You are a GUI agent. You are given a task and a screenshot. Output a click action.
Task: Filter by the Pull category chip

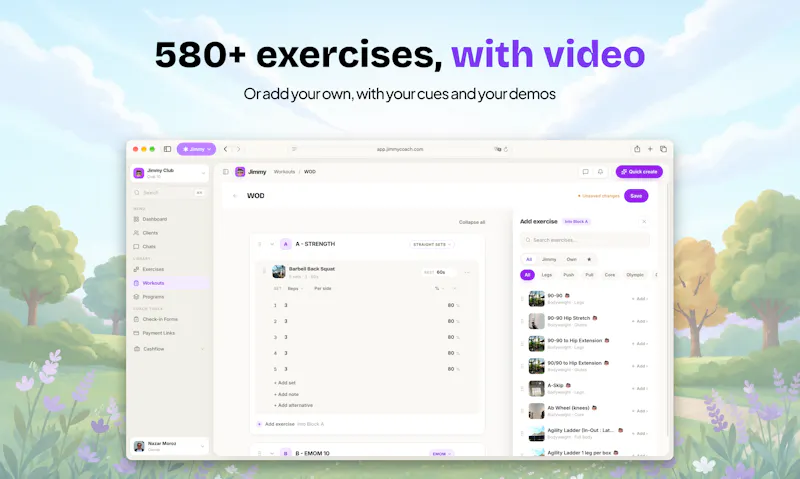(x=589, y=275)
